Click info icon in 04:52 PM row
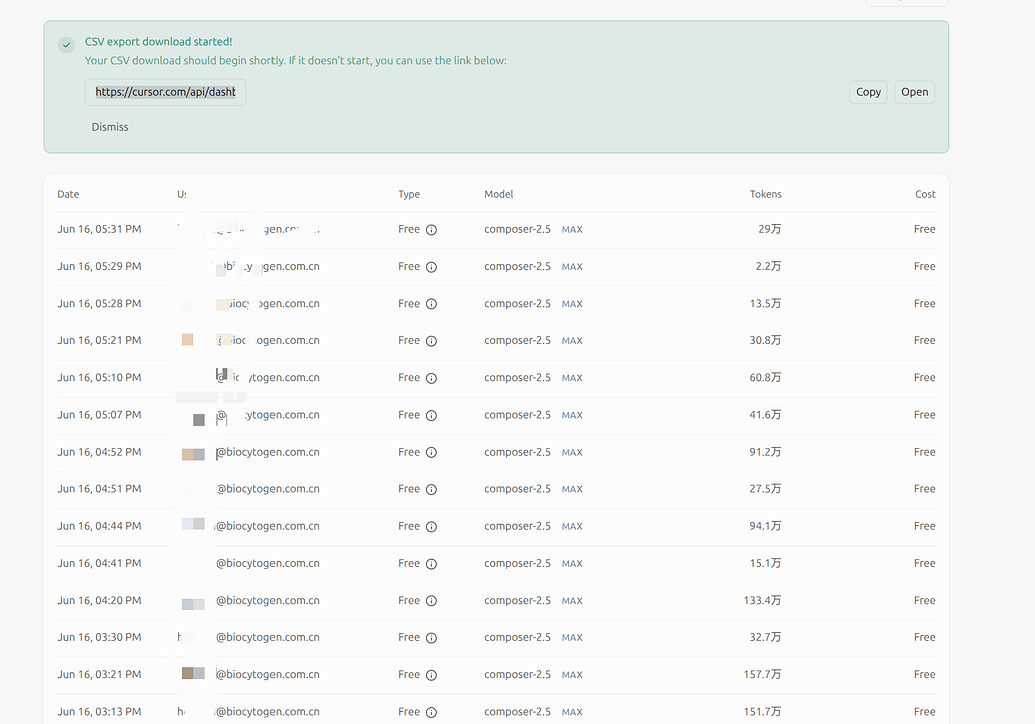Image resolution: width=1035 pixels, height=724 pixels. click(431, 453)
